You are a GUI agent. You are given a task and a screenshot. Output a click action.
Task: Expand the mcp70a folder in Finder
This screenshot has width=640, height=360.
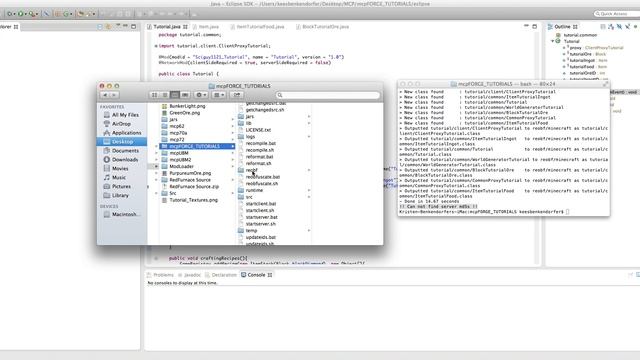pyautogui.click(x=233, y=133)
